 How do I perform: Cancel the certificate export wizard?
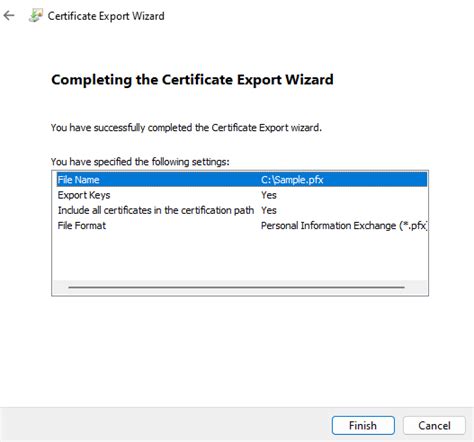coord(434,425)
